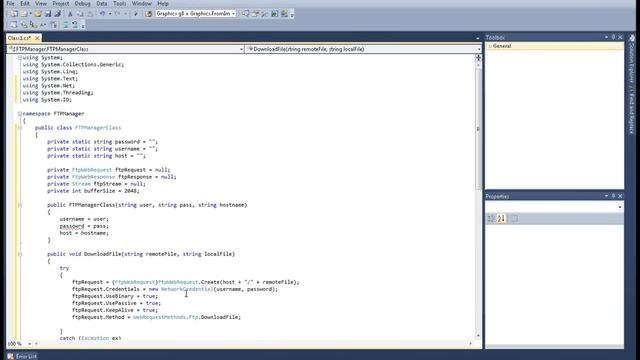
Task: Open the standard toolbar options overflow
Action: click(x=292, y=15)
